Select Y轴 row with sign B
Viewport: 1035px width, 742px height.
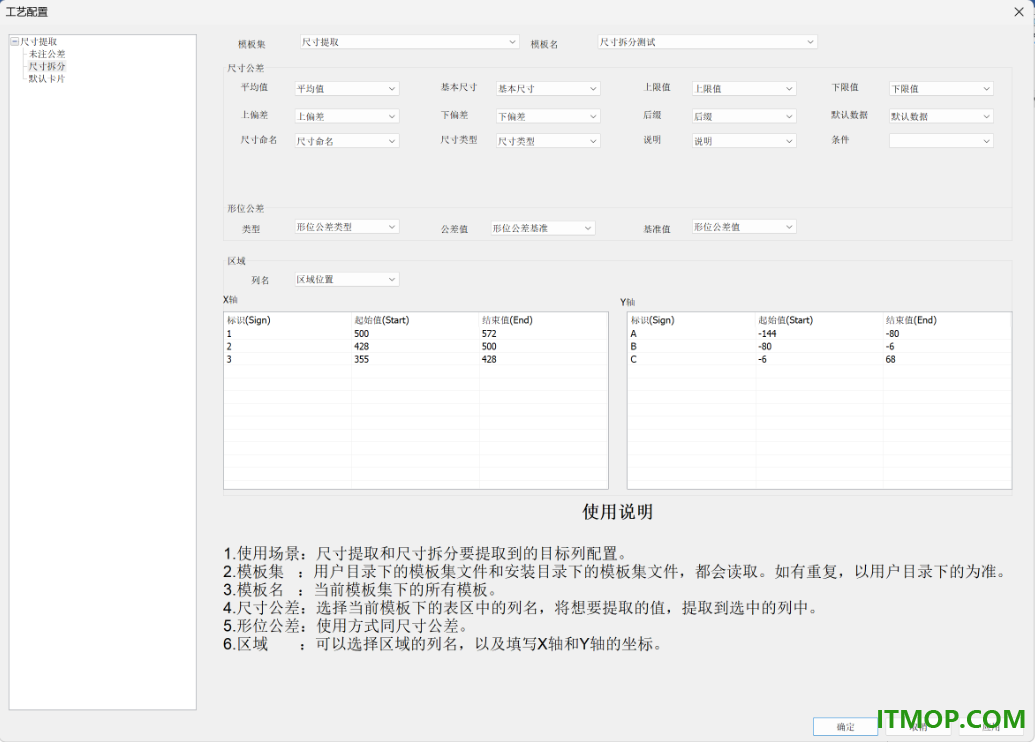pos(819,347)
